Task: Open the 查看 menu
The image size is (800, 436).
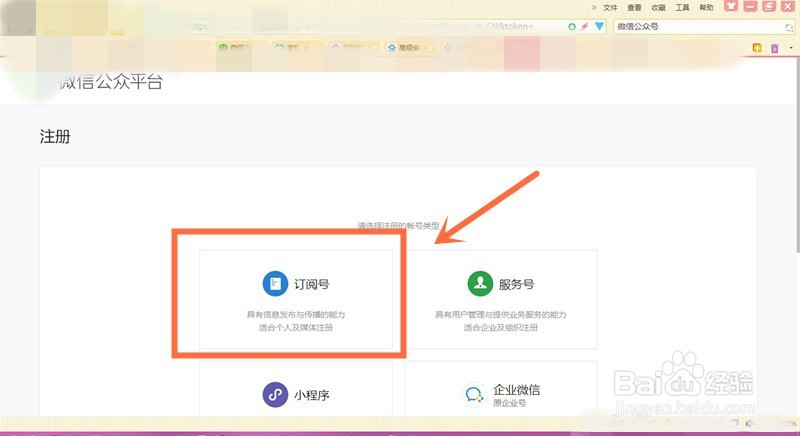Action: click(634, 8)
